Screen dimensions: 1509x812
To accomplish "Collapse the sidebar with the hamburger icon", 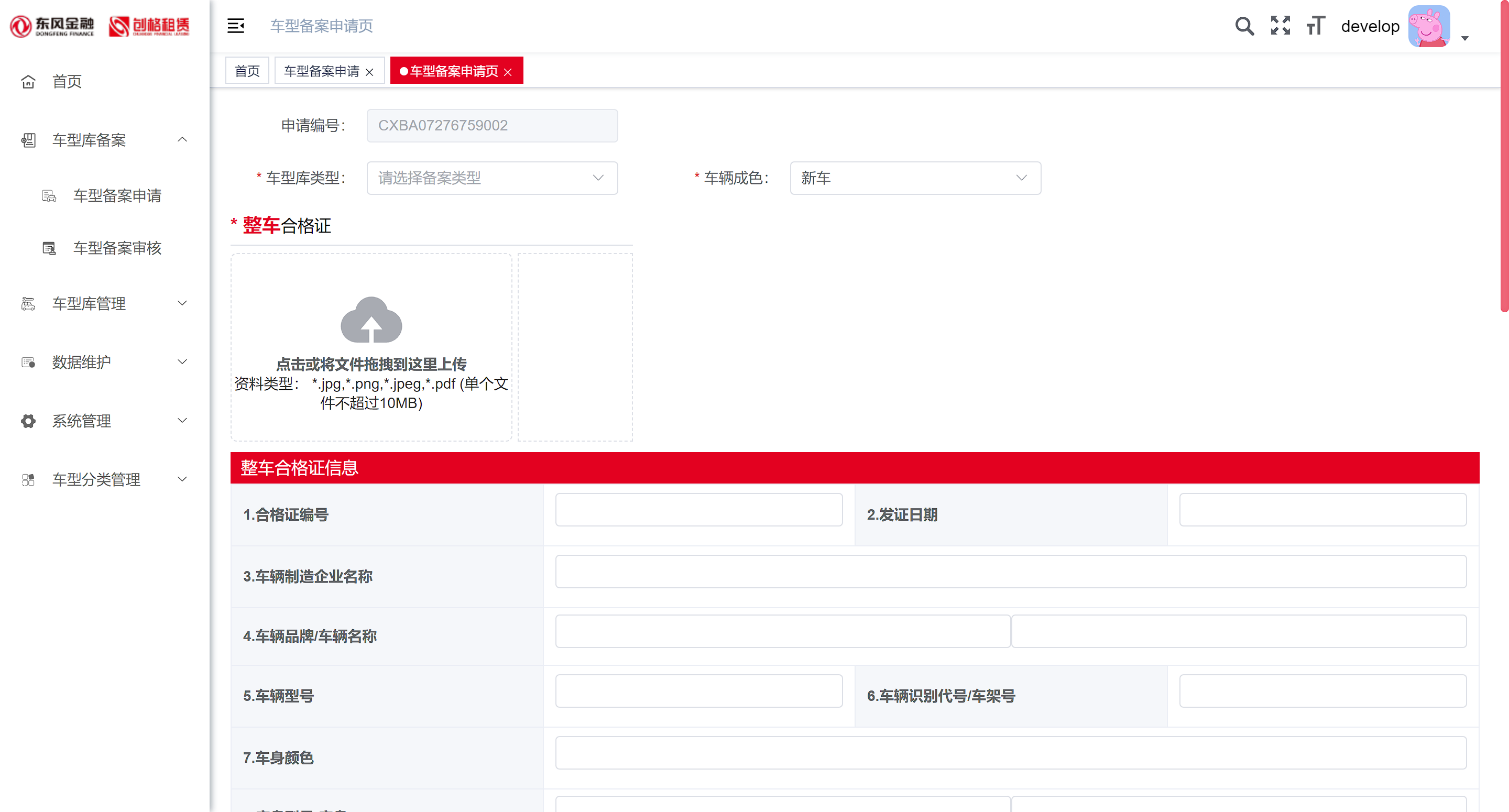I will [x=235, y=26].
